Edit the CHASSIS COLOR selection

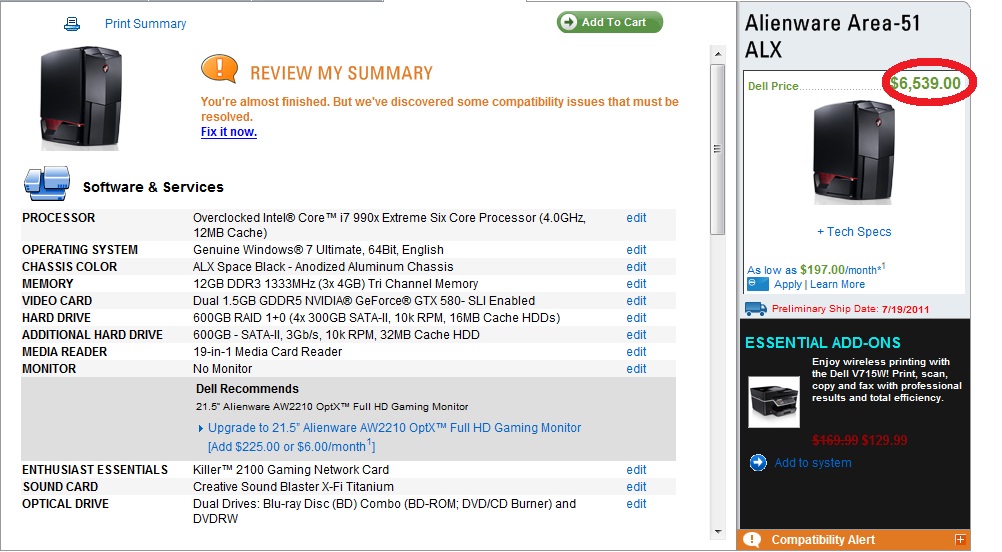coord(636,266)
